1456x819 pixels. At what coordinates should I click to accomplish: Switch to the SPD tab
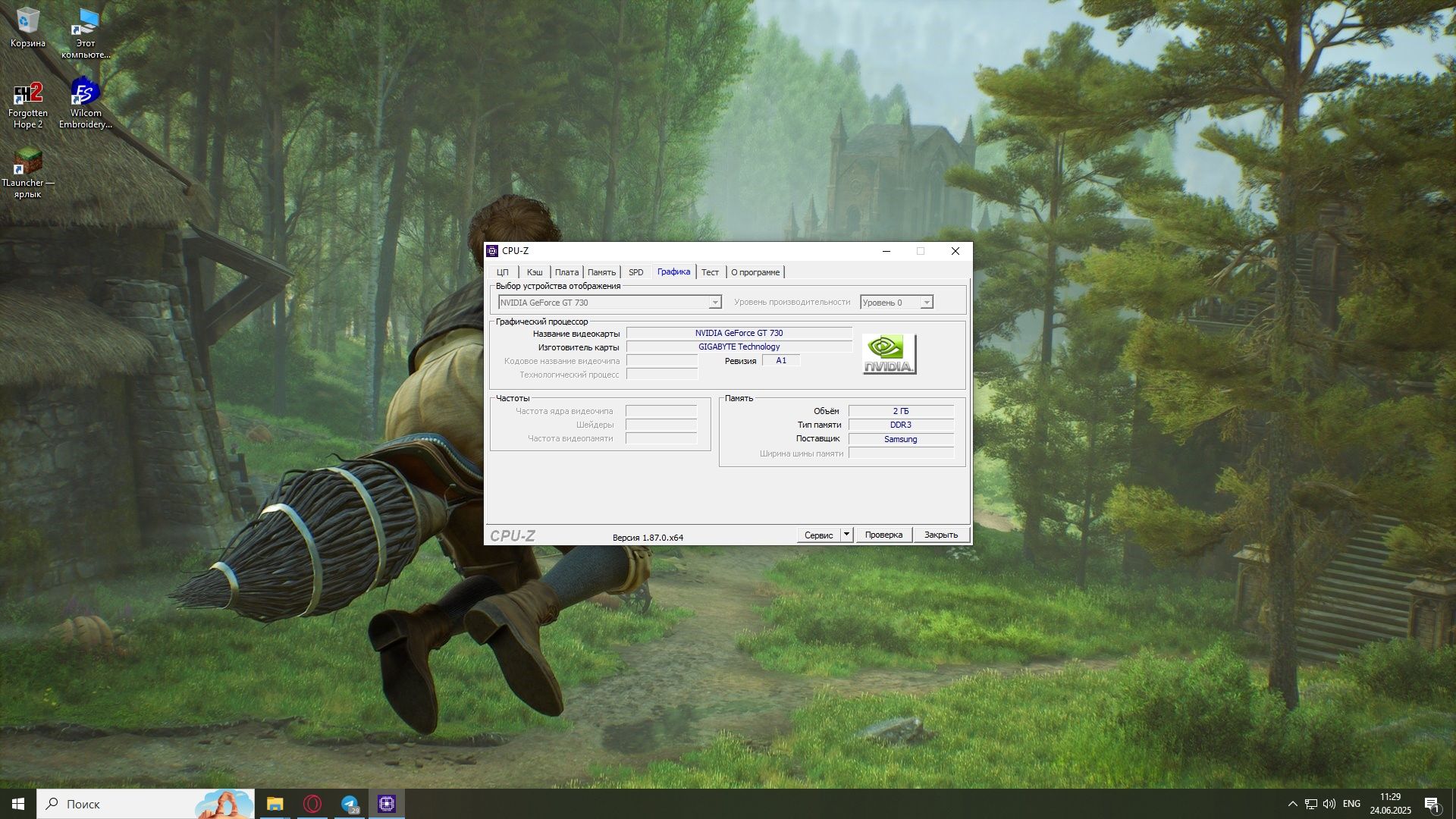tap(635, 272)
